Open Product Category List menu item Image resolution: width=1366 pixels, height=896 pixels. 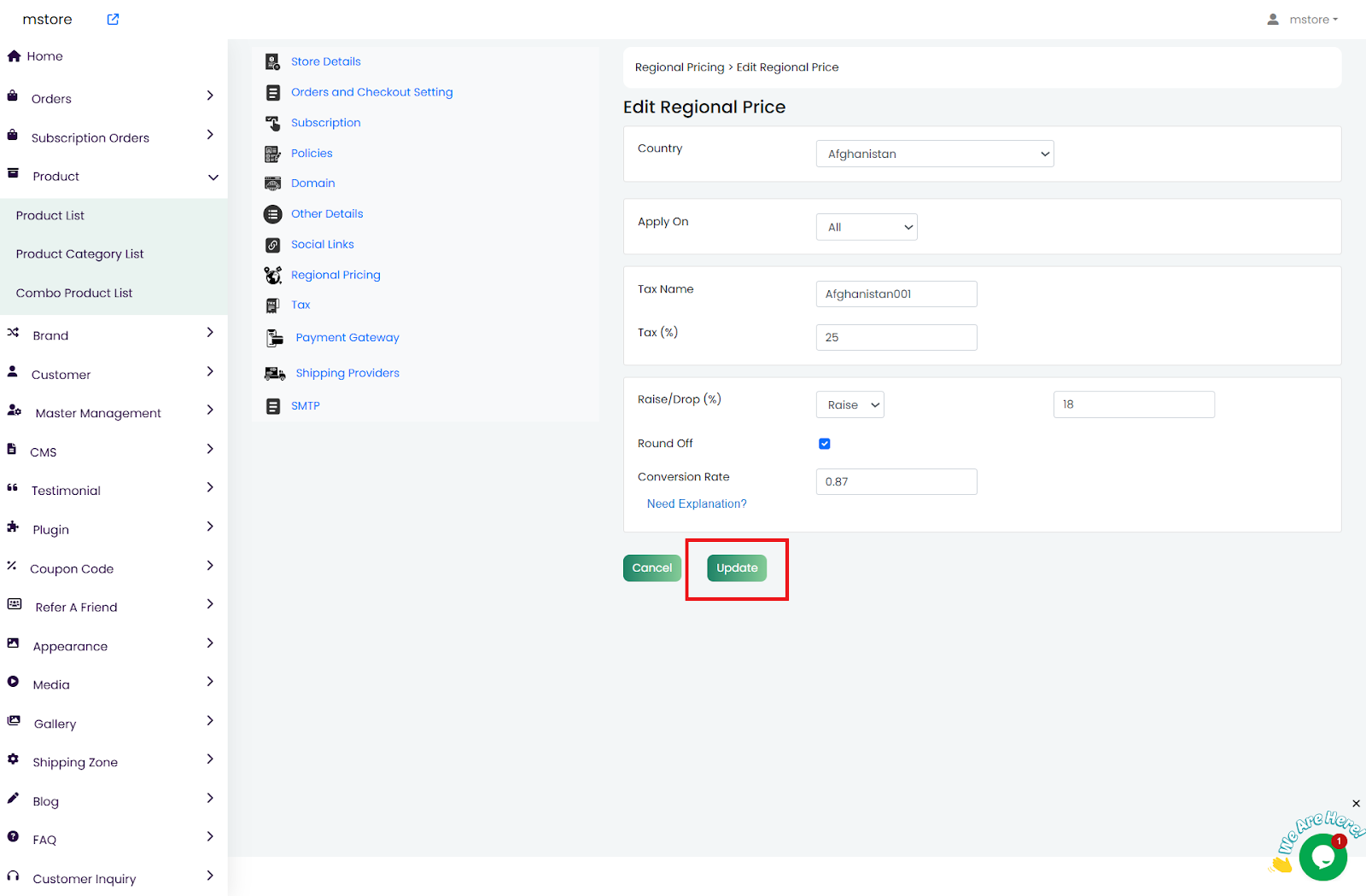(x=79, y=254)
